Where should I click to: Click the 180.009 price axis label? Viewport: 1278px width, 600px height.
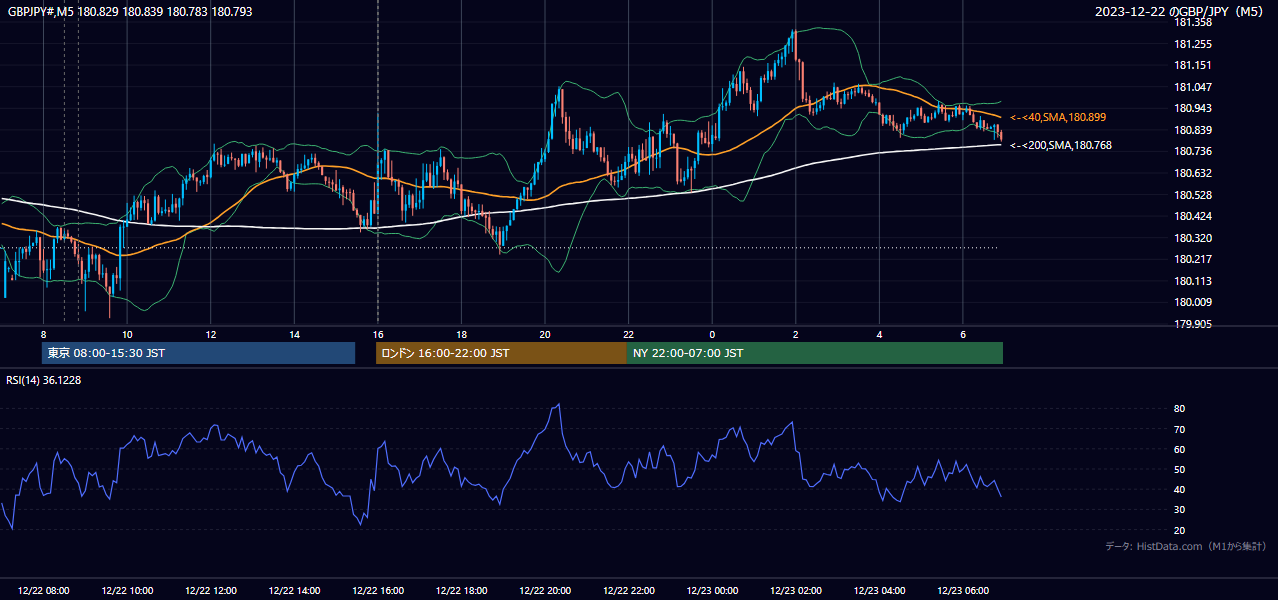coord(1194,302)
